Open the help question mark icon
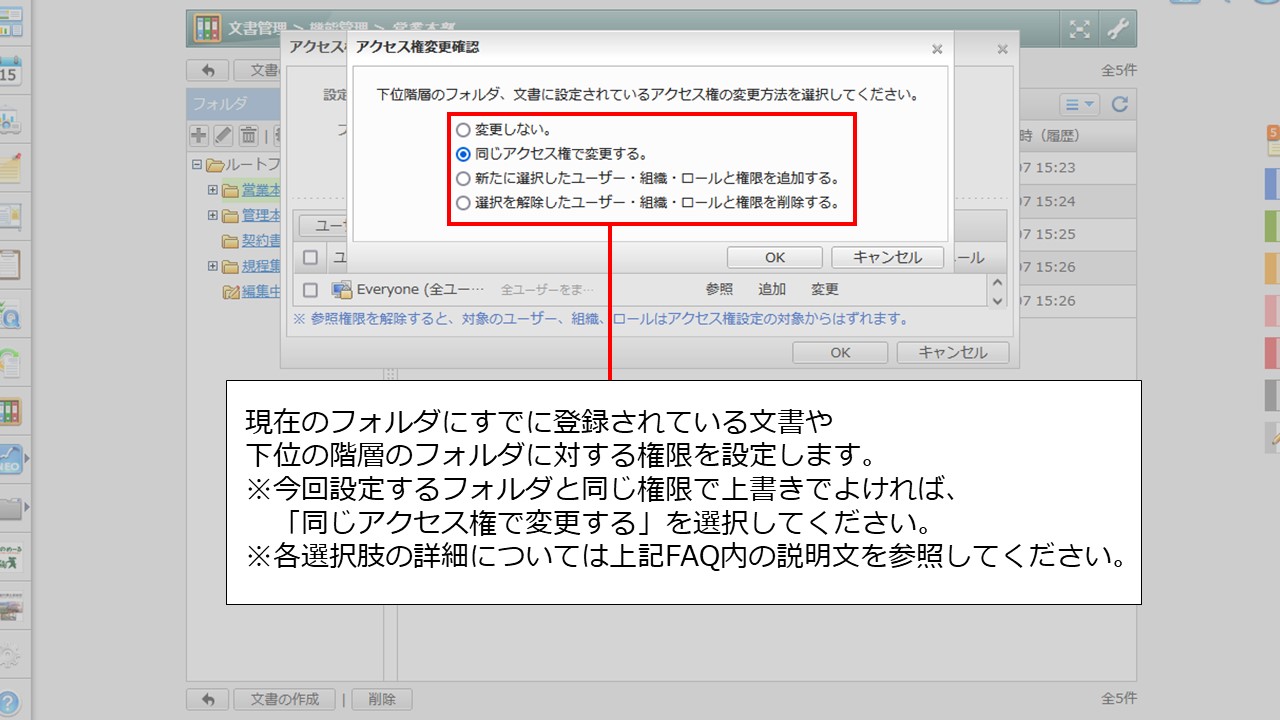 10,702
